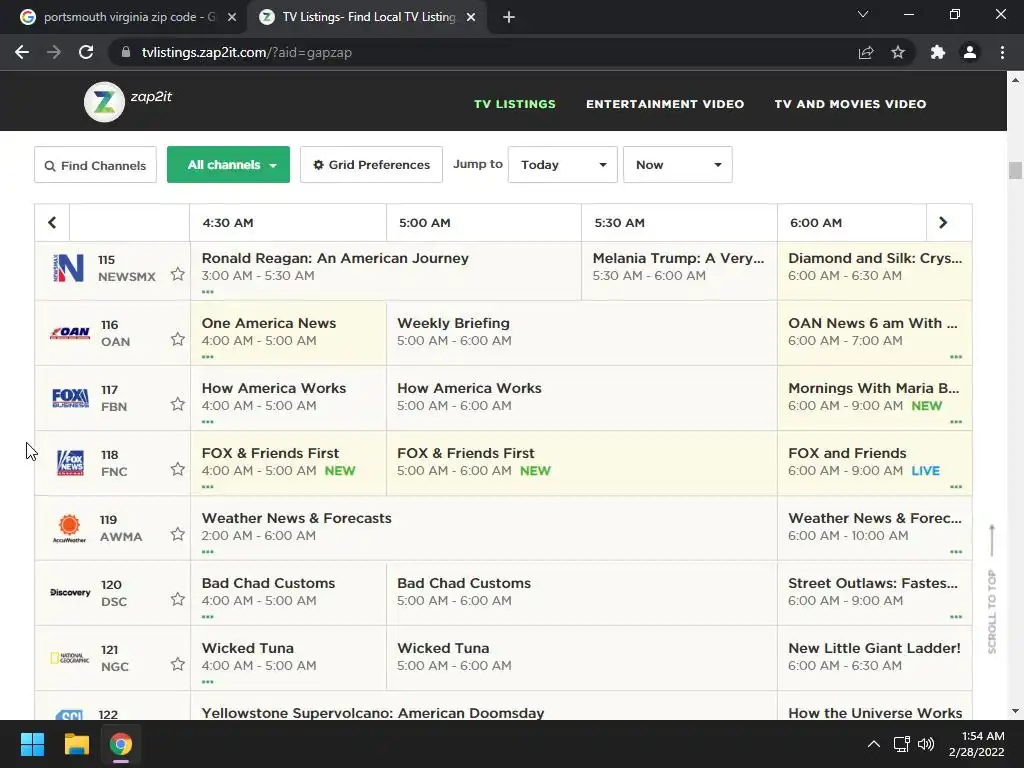
Task: Open the Discovery channel logo
Action: click(70, 593)
